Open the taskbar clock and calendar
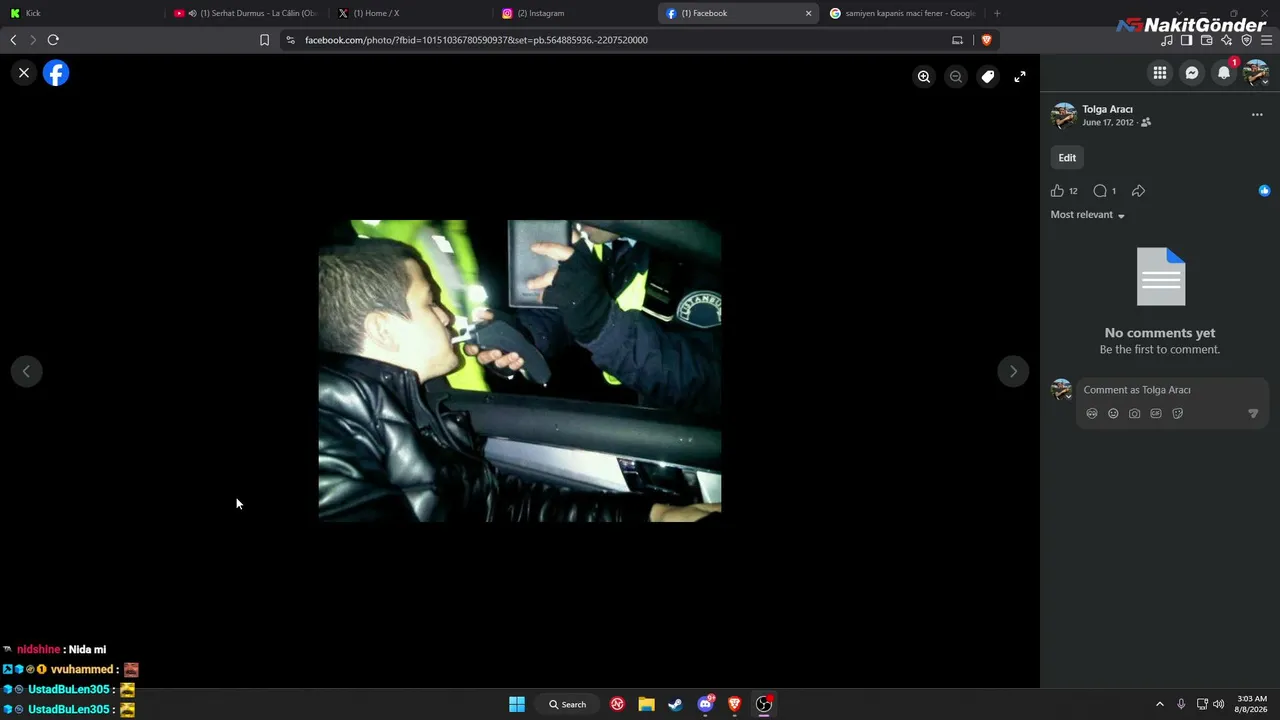Screen dimensions: 1280x720 click(x=1252, y=704)
